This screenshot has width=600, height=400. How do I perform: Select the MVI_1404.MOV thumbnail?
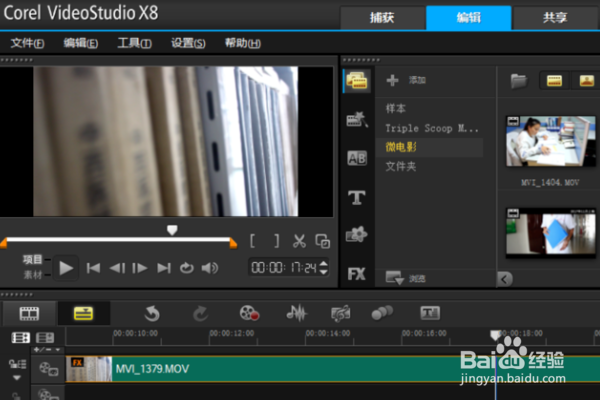tap(551, 142)
